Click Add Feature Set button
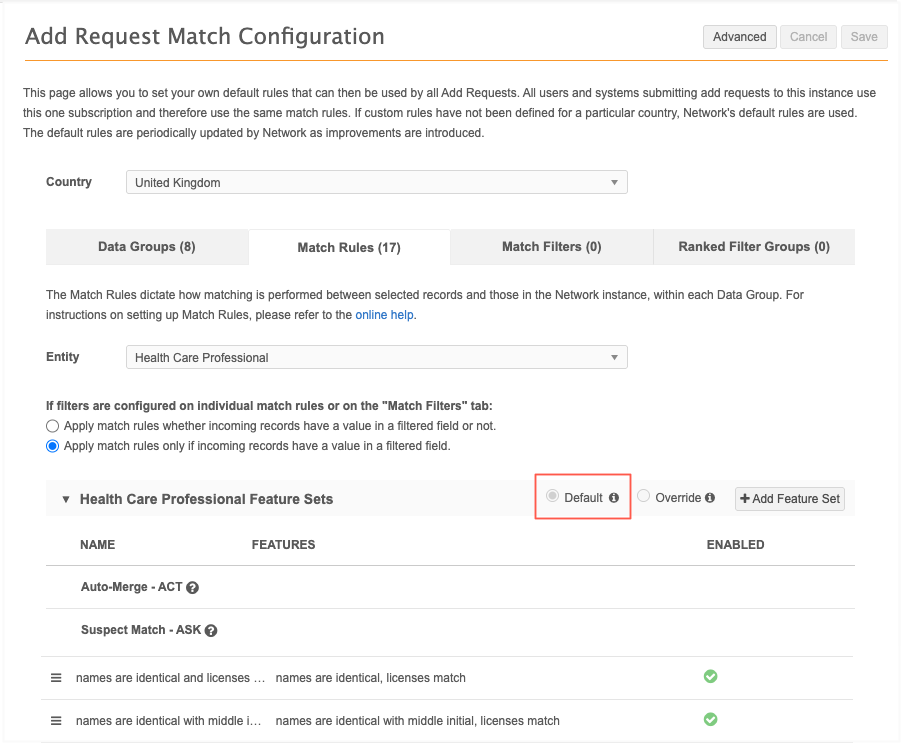Image resolution: width=901 pixels, height=746 pixels. (x=790, y=499)
